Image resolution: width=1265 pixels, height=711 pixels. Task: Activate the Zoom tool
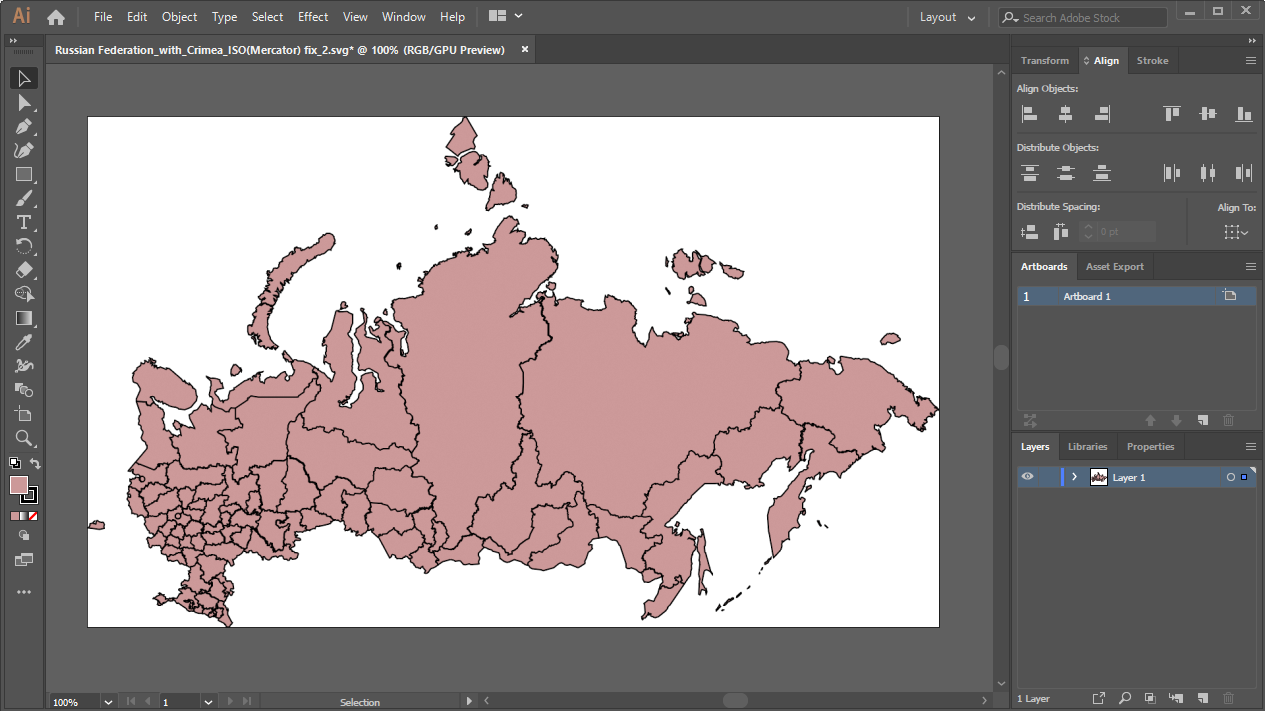[x=24, y=438]
